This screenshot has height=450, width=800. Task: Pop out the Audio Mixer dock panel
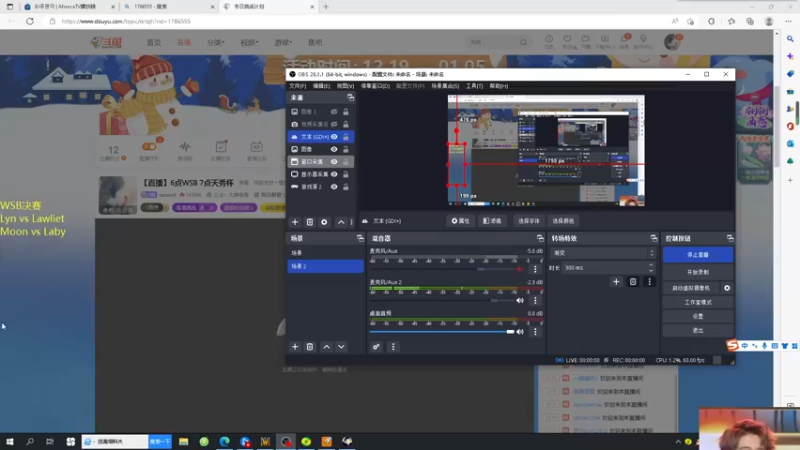[540, 238]
